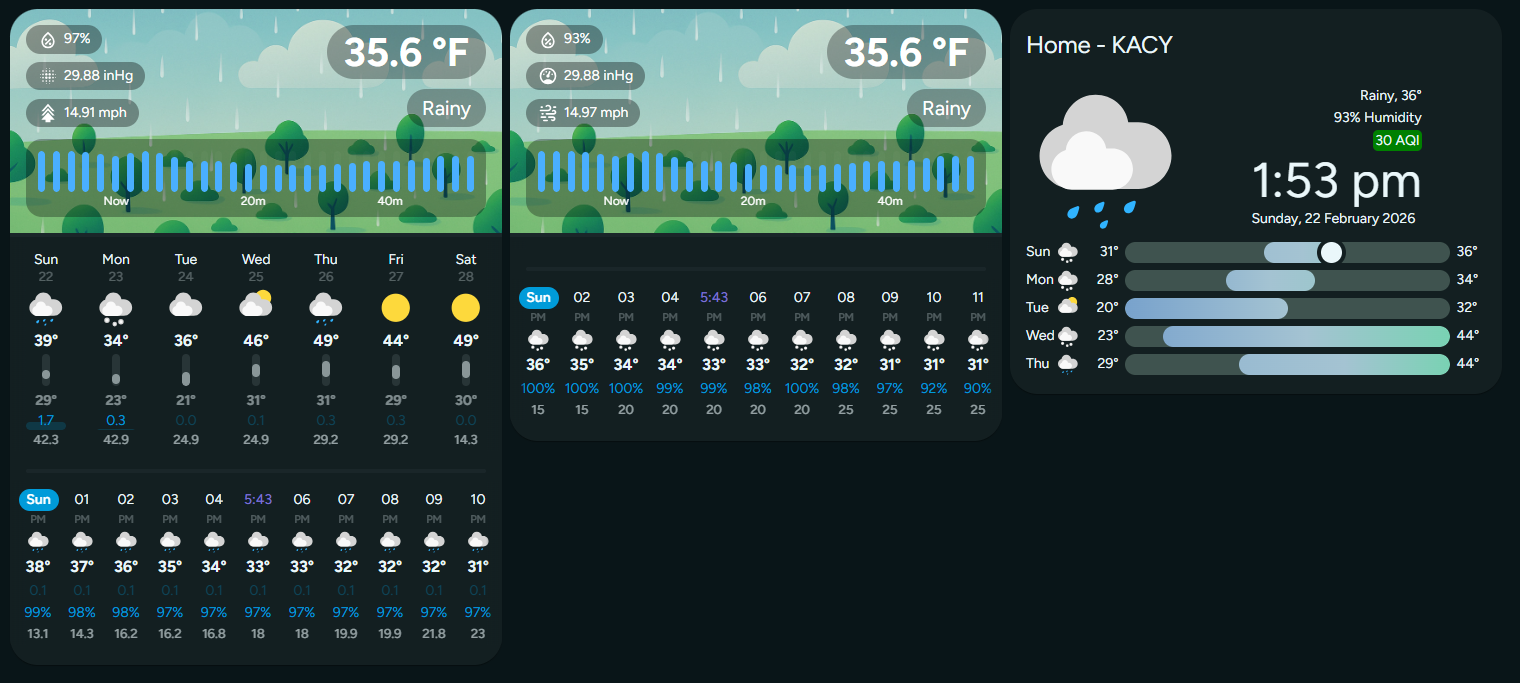The width and height of the screenshot is (1520, 683).
Task: Click the dotted pressure icon beside 29.88 inHg
Action: (47, 76)
